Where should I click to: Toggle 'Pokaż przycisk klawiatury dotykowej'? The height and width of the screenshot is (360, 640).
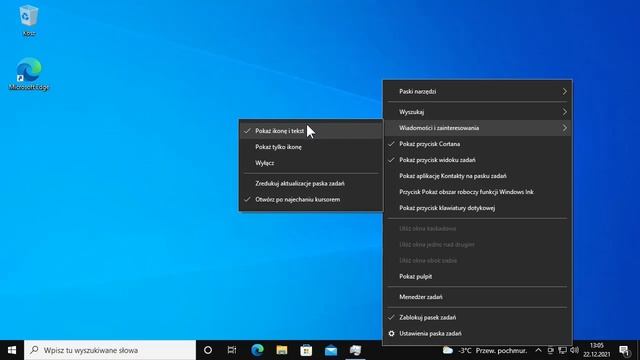(x=477, y=208)
